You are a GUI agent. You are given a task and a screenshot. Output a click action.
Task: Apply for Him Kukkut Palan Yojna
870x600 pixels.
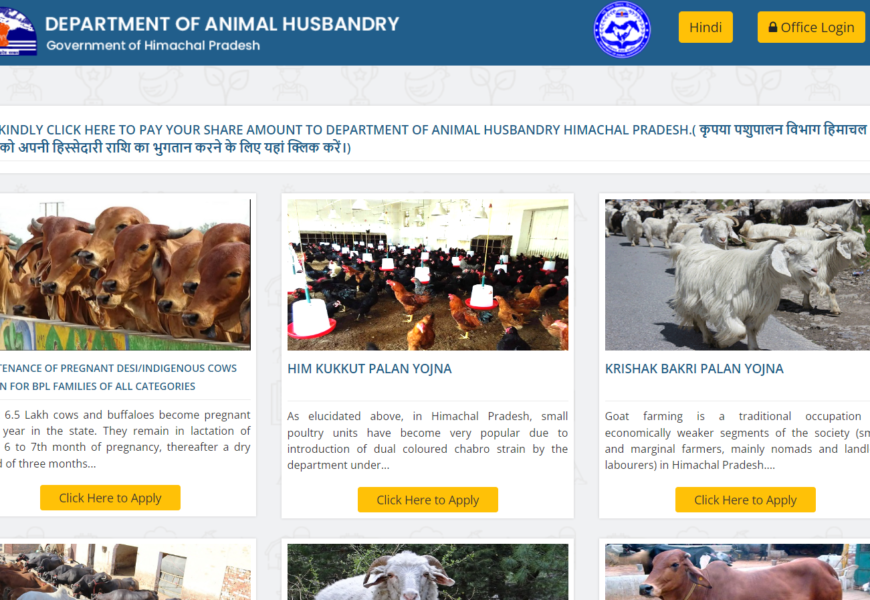(427, 500)
